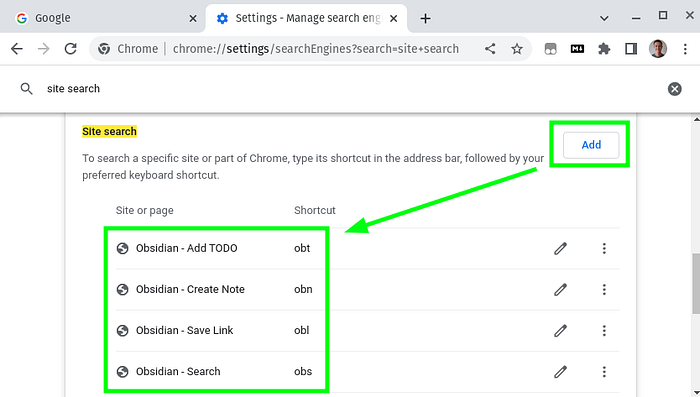Viewport: 700px width, 397px height.
Task: Select the 'Obsidian - Search' row text
Action: [x=178, y=372]
